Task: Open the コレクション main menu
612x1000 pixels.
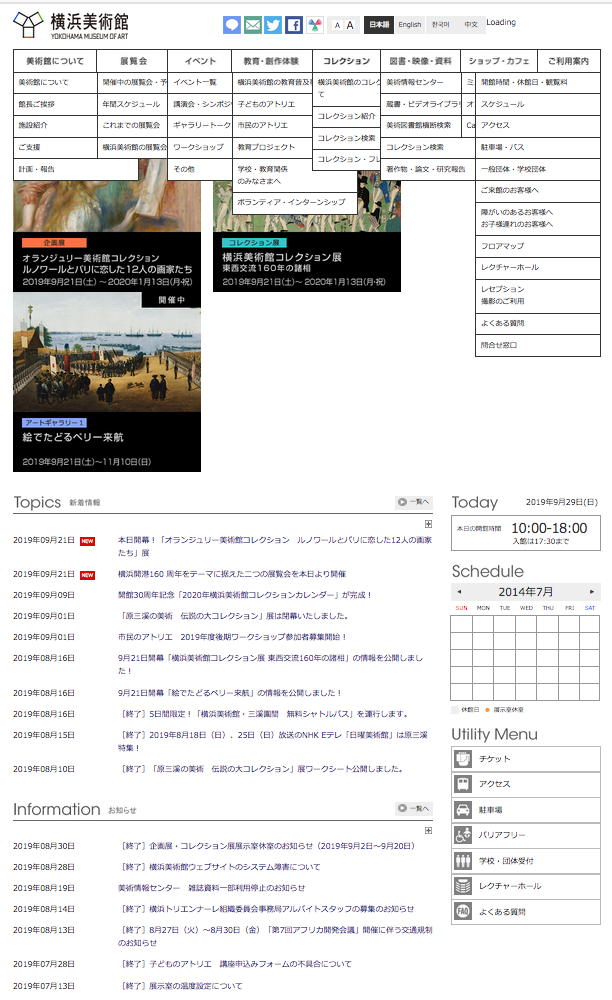Action: [x=346, y=61]
